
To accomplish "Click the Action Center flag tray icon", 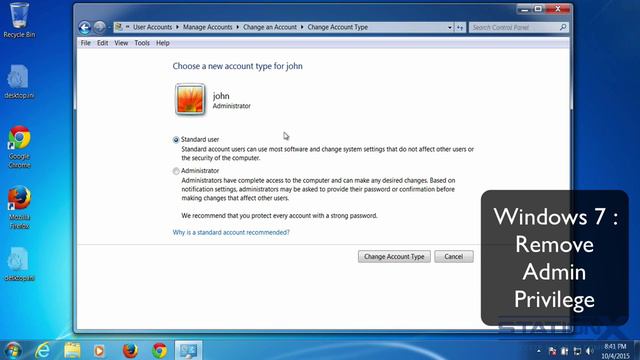I will click(x=553, y=351).
